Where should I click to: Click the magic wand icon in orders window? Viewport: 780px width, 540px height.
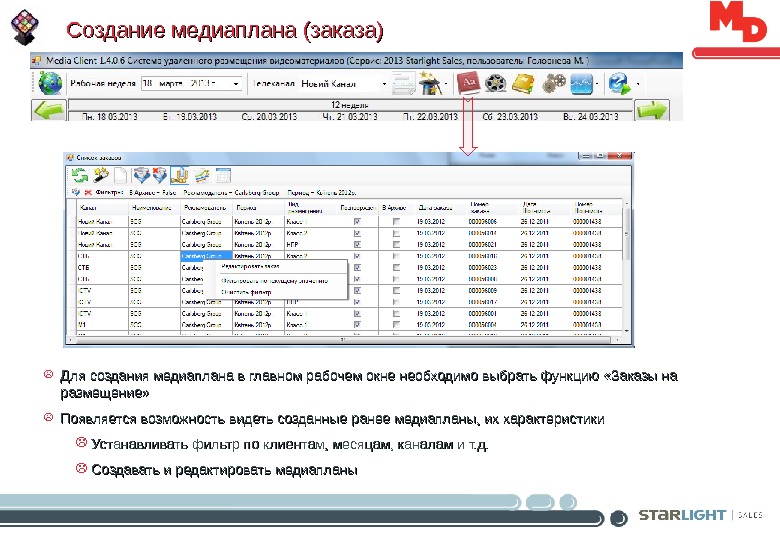[x=101, y=175]
